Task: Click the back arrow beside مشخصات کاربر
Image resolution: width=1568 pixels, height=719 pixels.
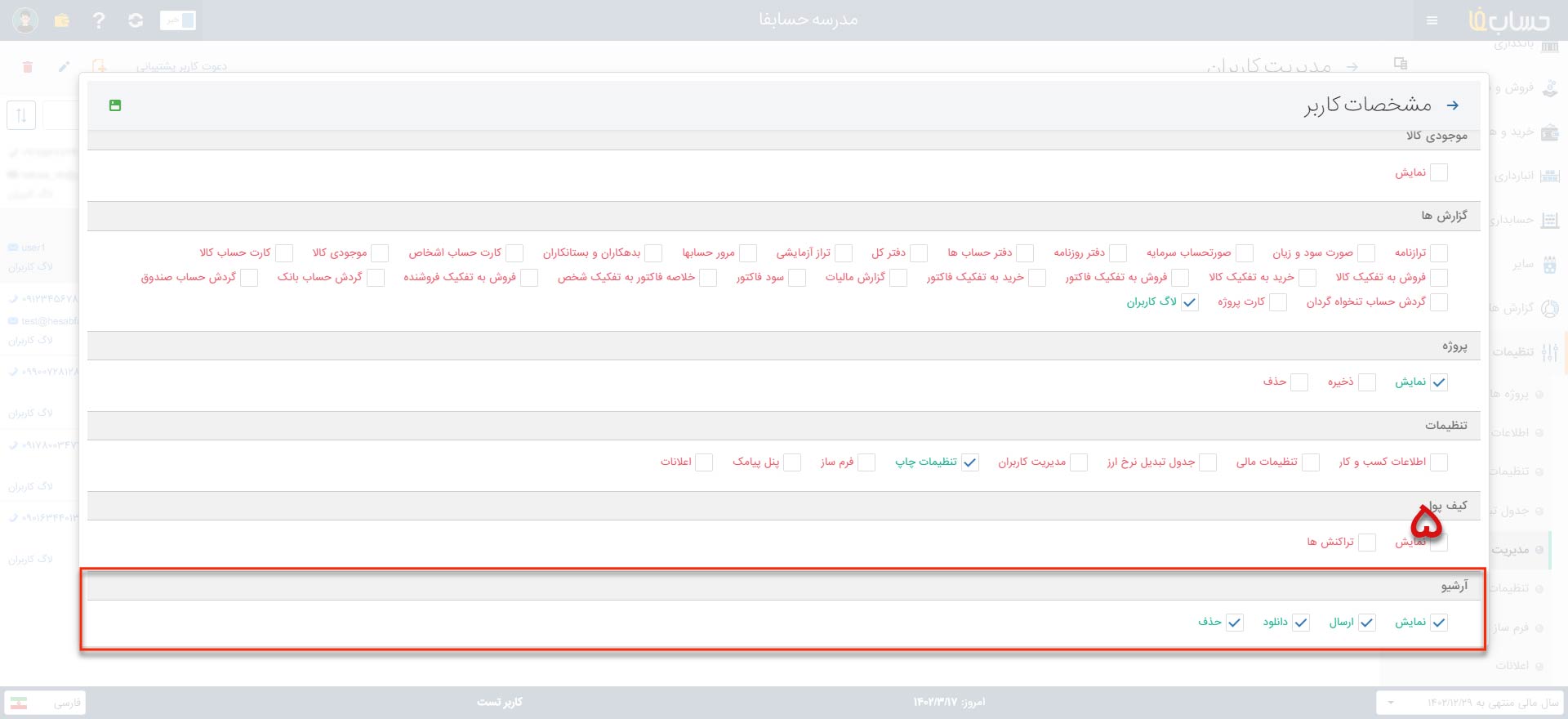Action: point(1452,105)
